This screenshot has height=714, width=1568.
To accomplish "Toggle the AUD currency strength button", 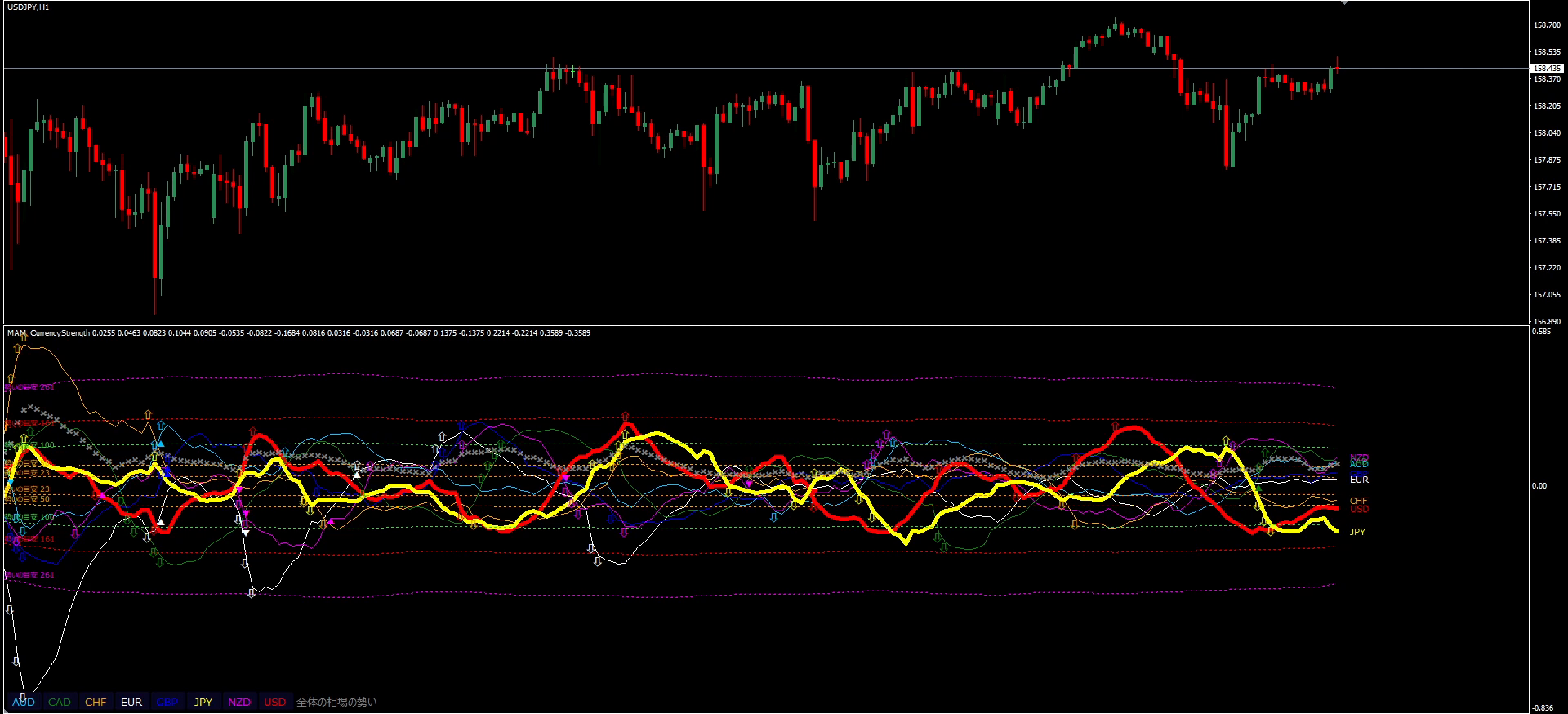I will (24, 702).
